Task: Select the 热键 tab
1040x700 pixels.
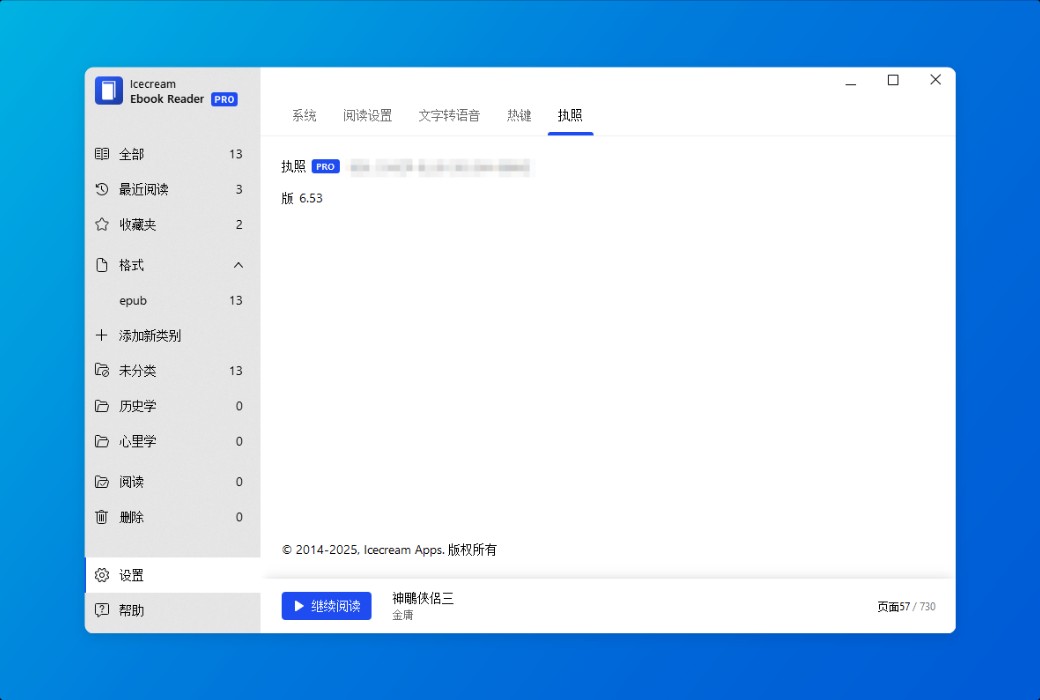Action: tap(519, 115)
